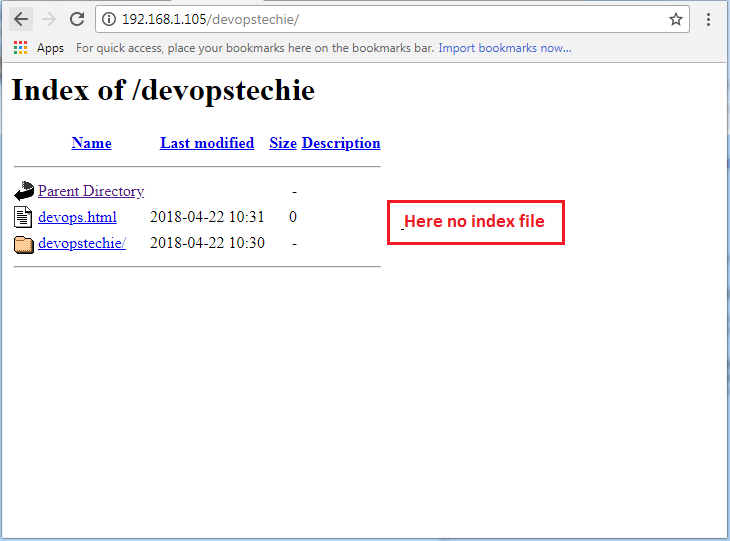This screenshot has height=541, width=730.
Task: Click the browser back arrow button
Action: 21,19
